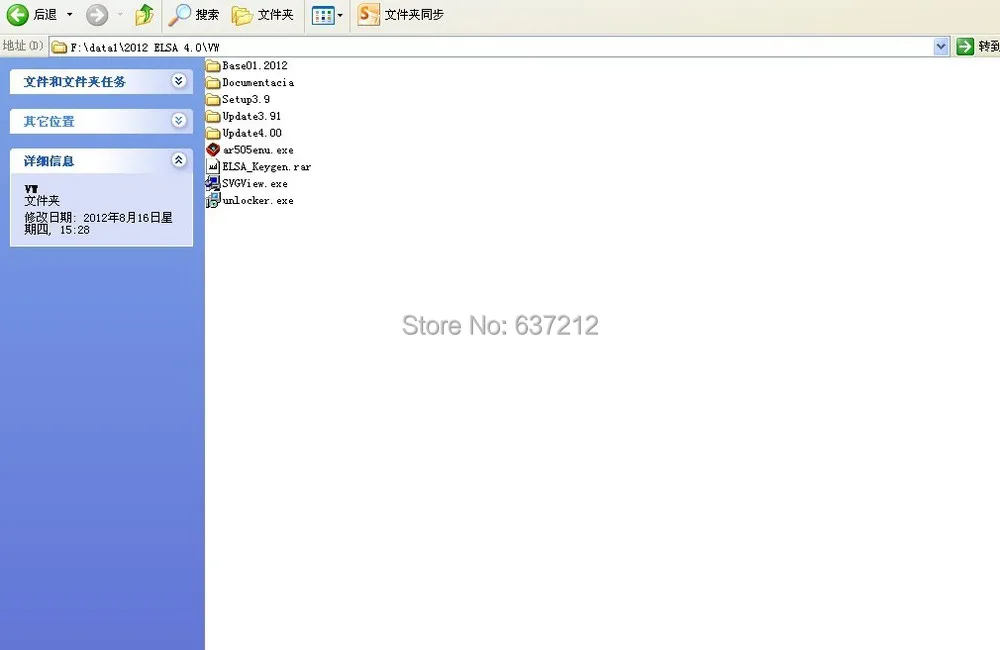The image size is (1000, 650).
Task: Click the file name Documentacia
Action: point(258,82)
